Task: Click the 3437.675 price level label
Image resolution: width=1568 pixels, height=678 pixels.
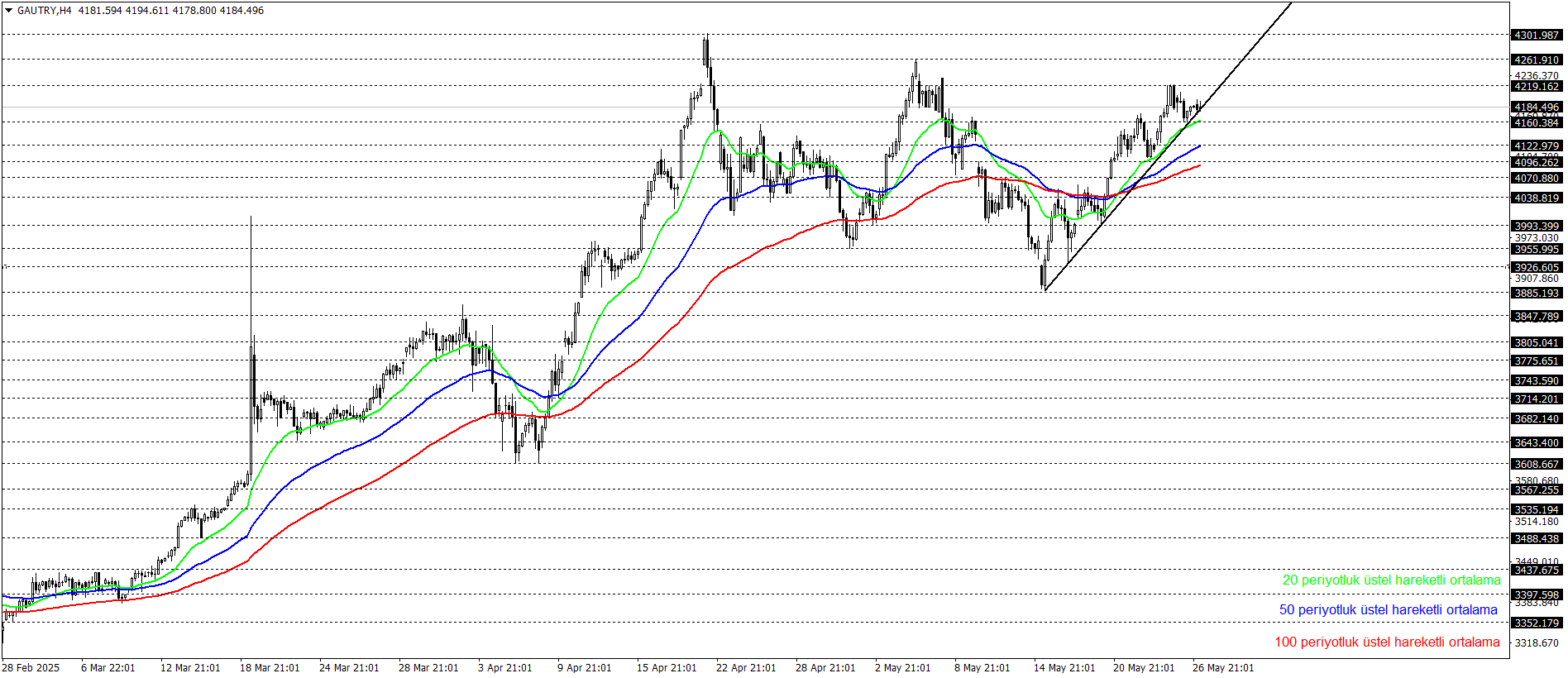Action: pyautogui.click(x=1537, y=571)
